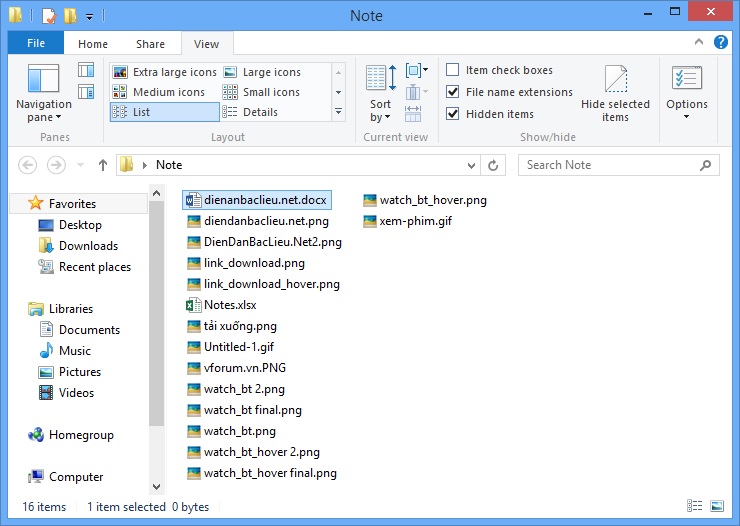The image size is (740, 526).
Task: Uncheck File name extensions
Action: point(453,92)
